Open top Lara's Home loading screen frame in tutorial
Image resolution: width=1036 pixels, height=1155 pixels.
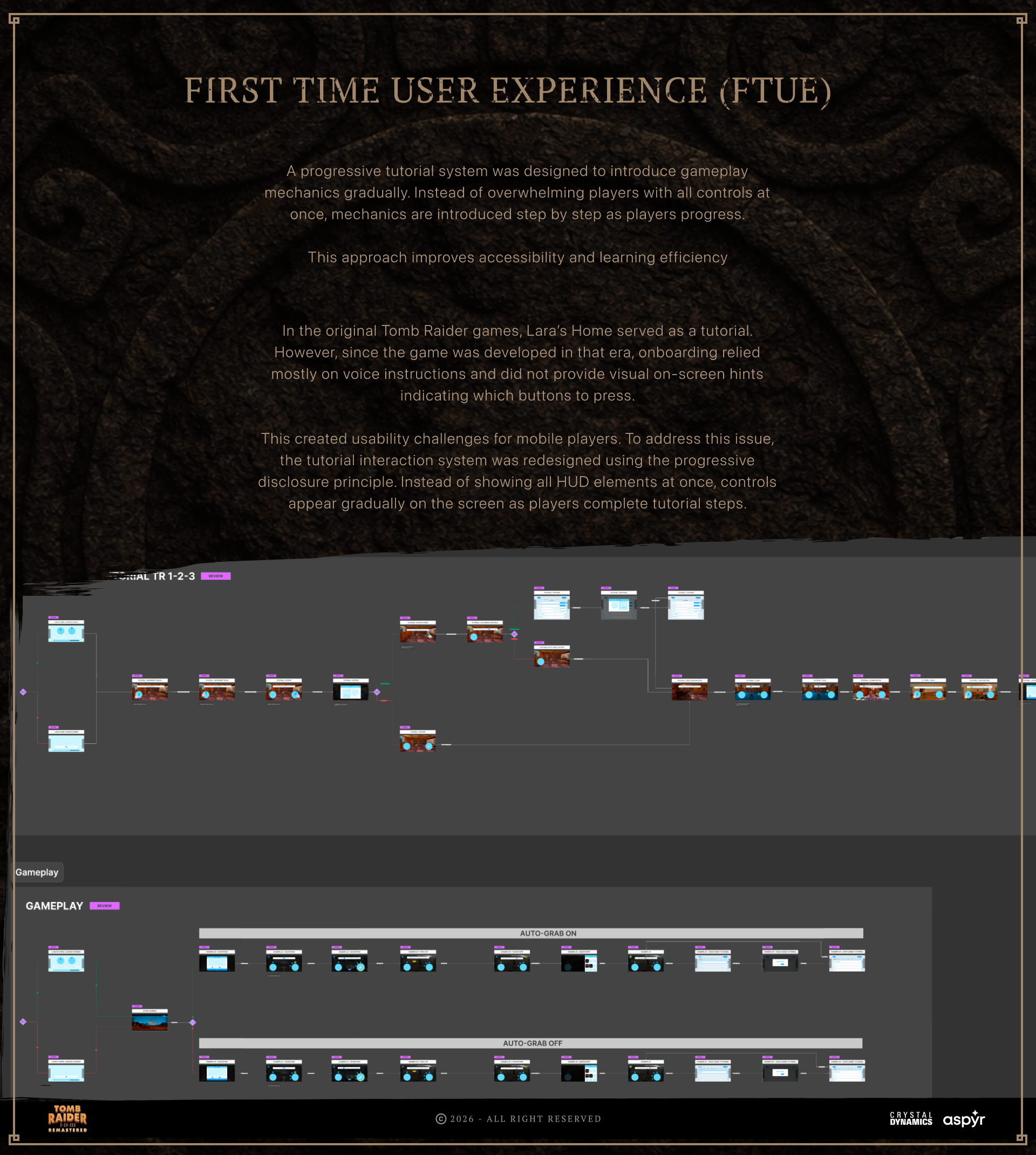[66, 632]
